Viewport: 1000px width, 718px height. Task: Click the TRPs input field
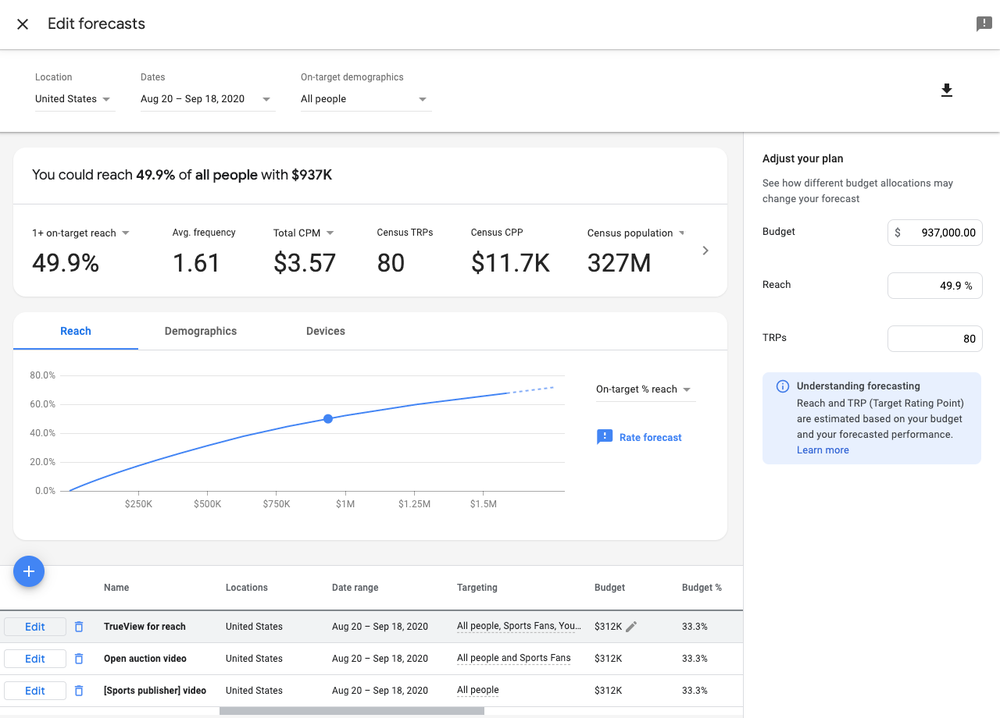click(935, 339)
